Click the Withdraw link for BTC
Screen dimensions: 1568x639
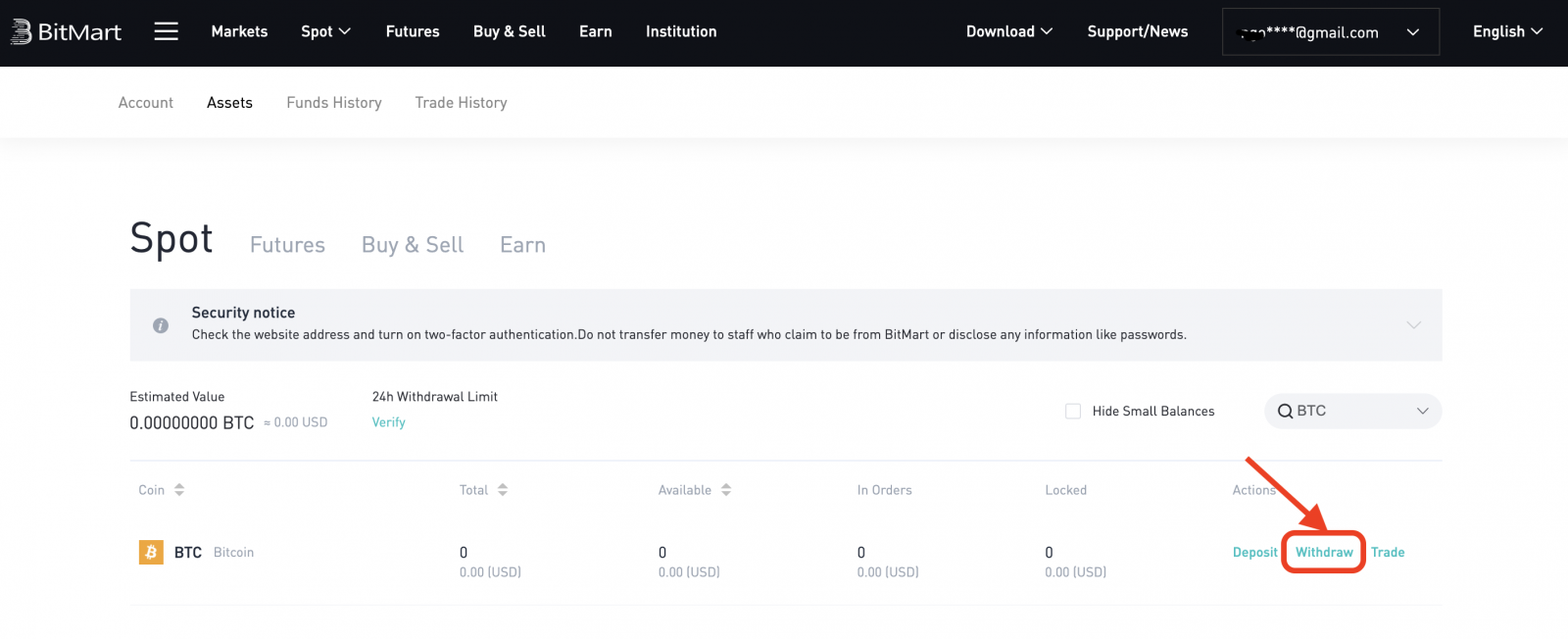[1324, 553]
